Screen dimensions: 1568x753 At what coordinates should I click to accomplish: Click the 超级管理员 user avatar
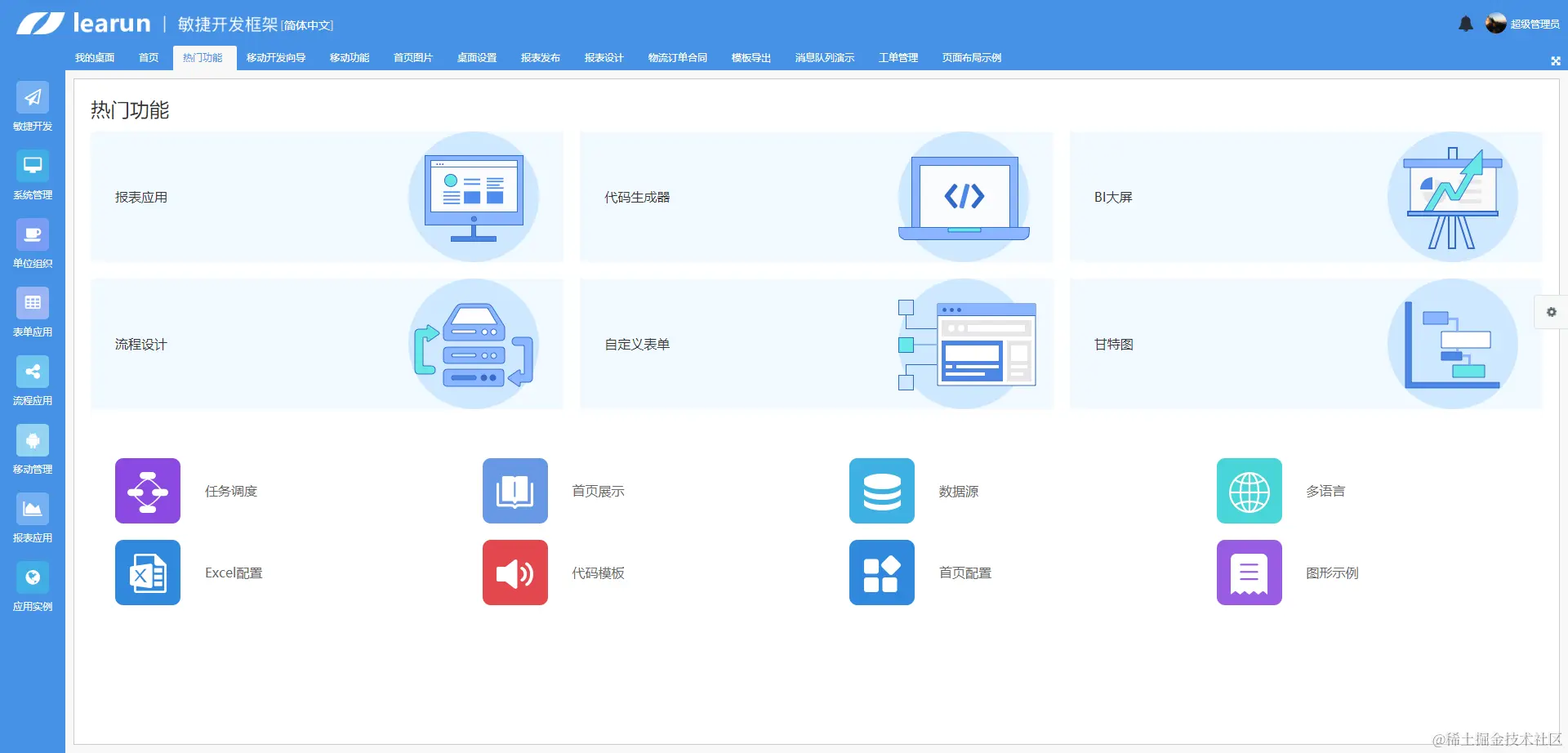[x=1496, y=24]
